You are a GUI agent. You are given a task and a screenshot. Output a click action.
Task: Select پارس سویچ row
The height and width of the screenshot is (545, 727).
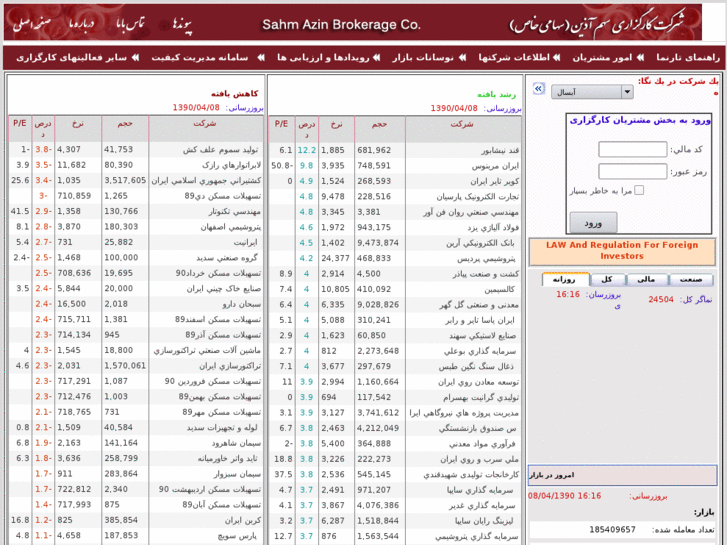136,535
